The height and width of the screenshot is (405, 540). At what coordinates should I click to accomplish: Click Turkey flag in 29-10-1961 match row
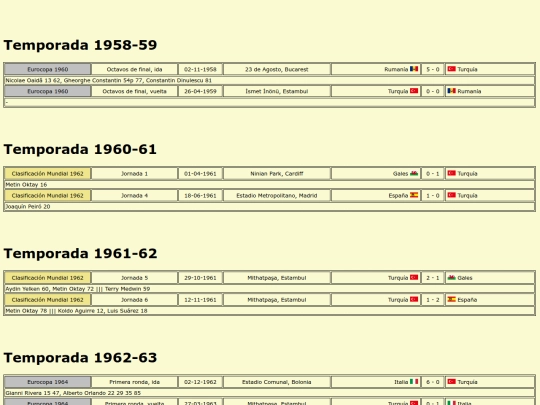click(x=414, y=278)
